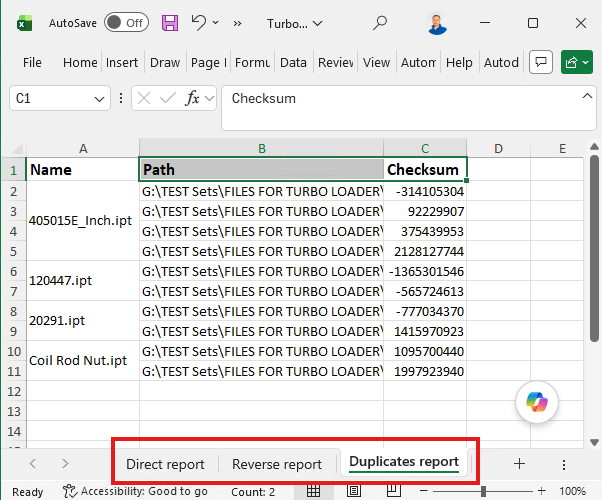Screen dimensions: 602x500
Task: Open the sheet tab options dots
Action: point(564,465)
